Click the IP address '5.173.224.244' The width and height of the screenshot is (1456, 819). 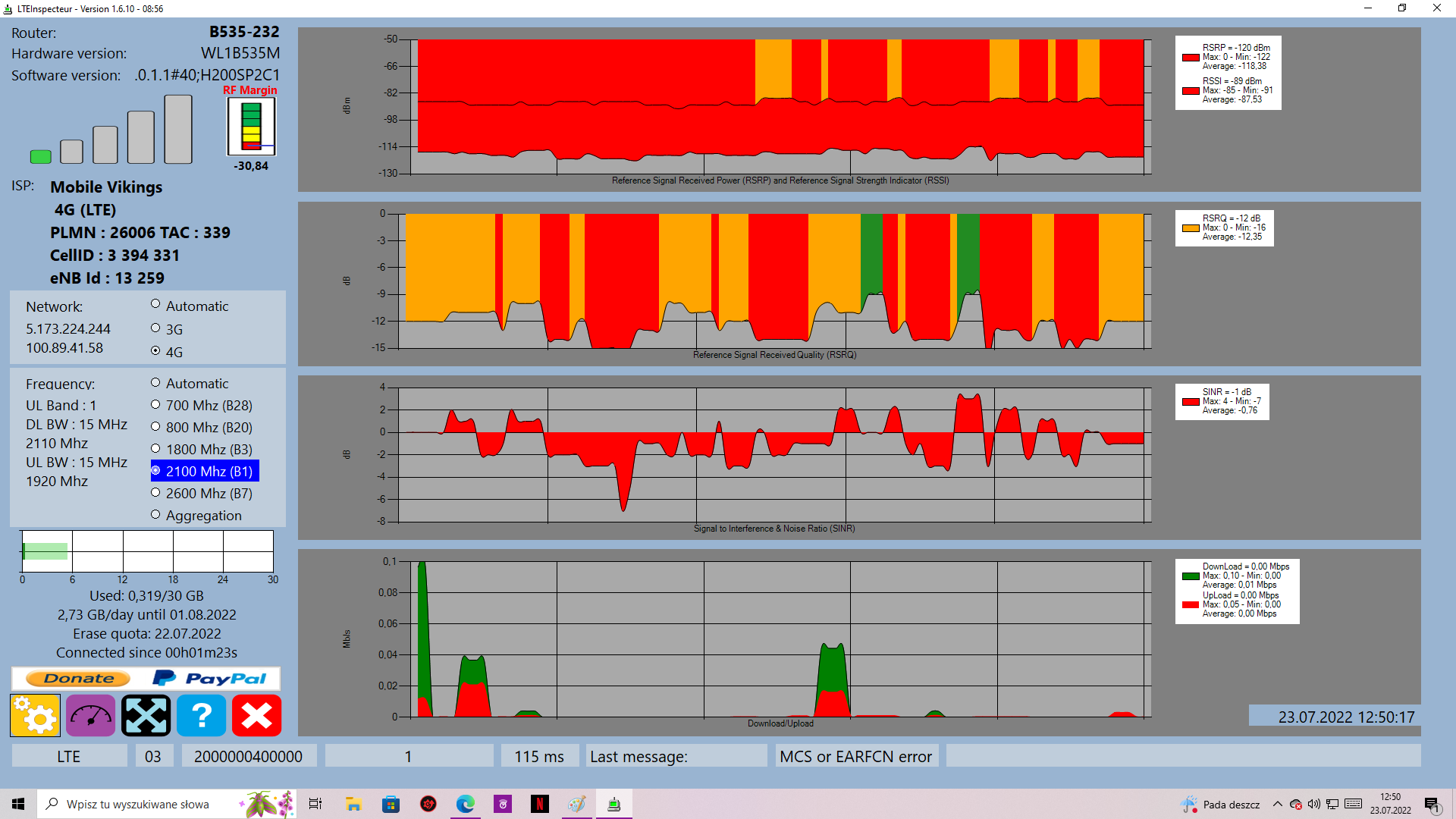pyautogui.click(x=68, y=328)
